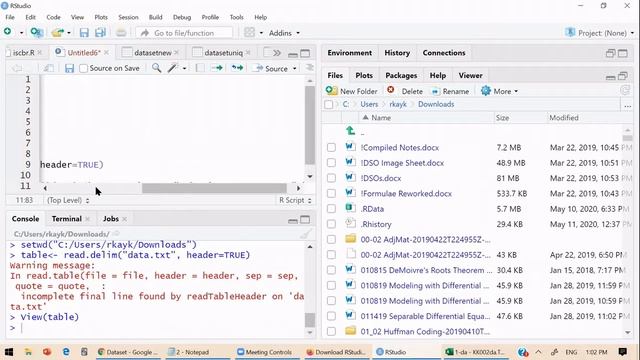The height and width of the screenshot is (360, 640).
Task: Rename the selected file in Files pane
Action: click(450, 91)
